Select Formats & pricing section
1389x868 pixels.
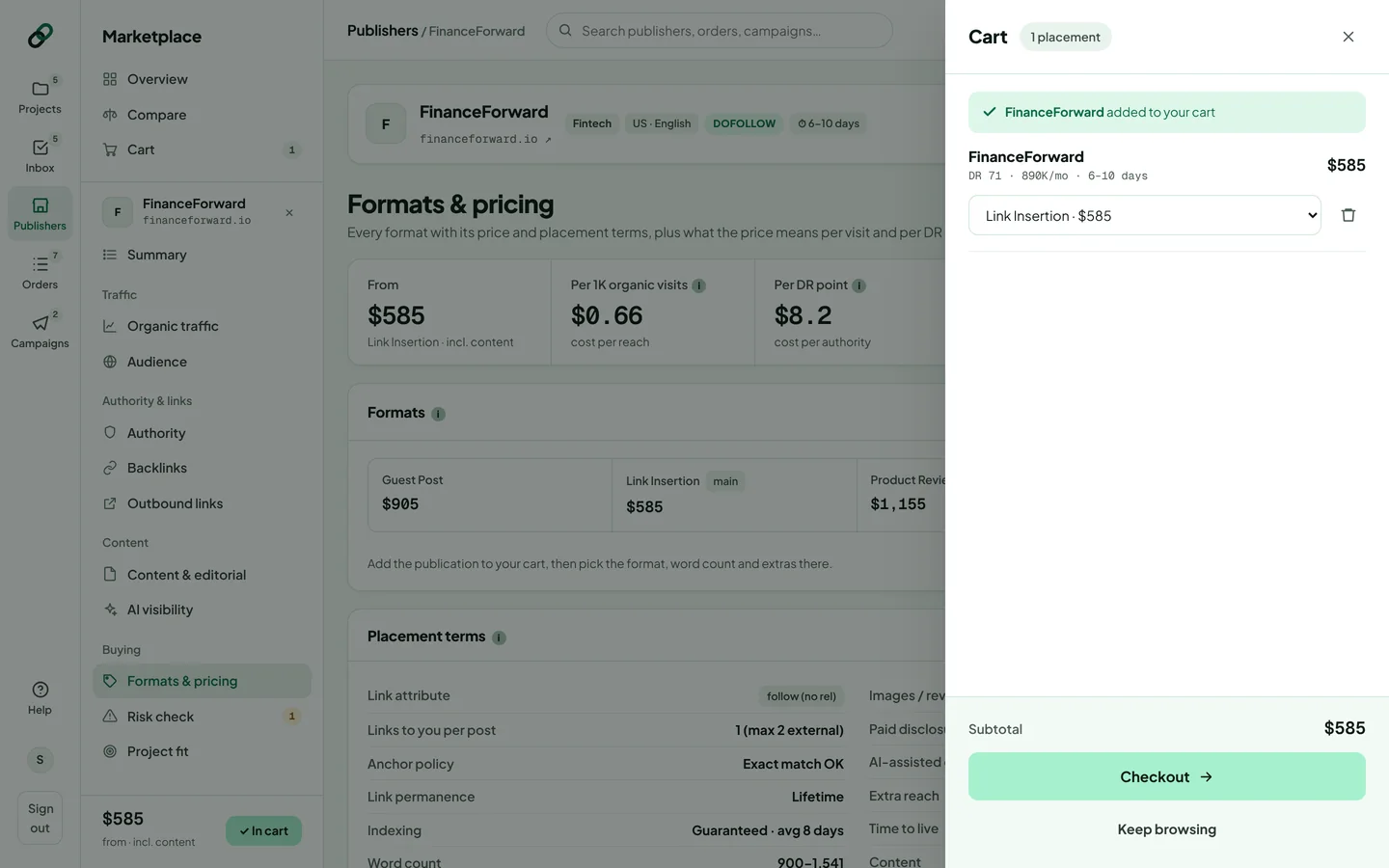(x=202, y=681)
